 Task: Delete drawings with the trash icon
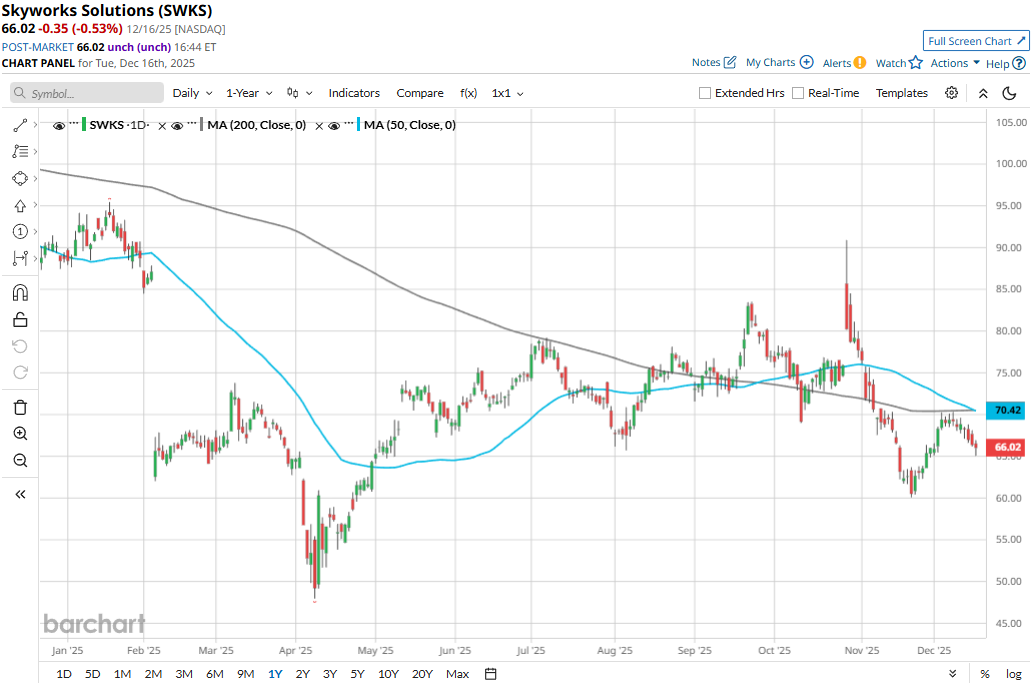coord(20,407)
